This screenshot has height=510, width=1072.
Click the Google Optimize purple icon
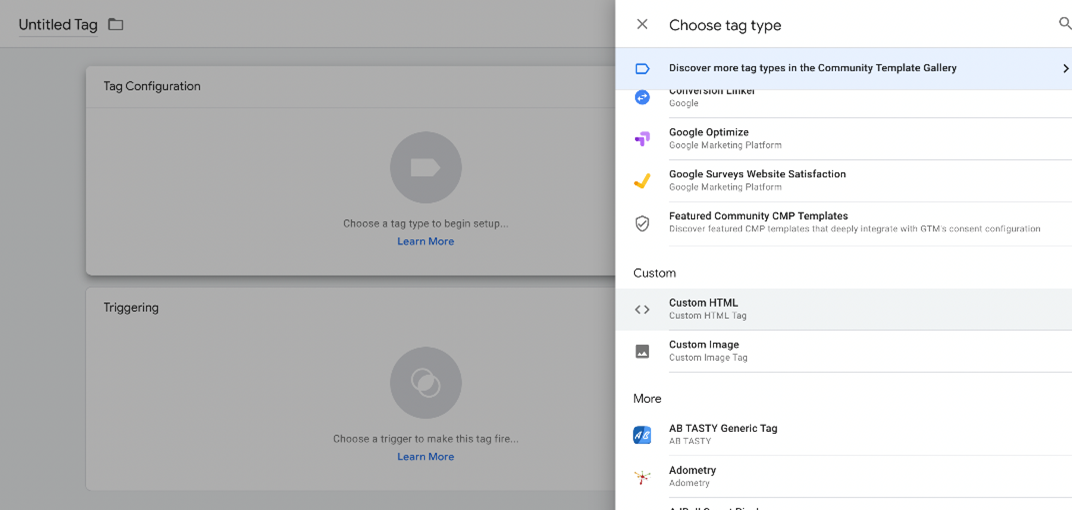[642, 139]
